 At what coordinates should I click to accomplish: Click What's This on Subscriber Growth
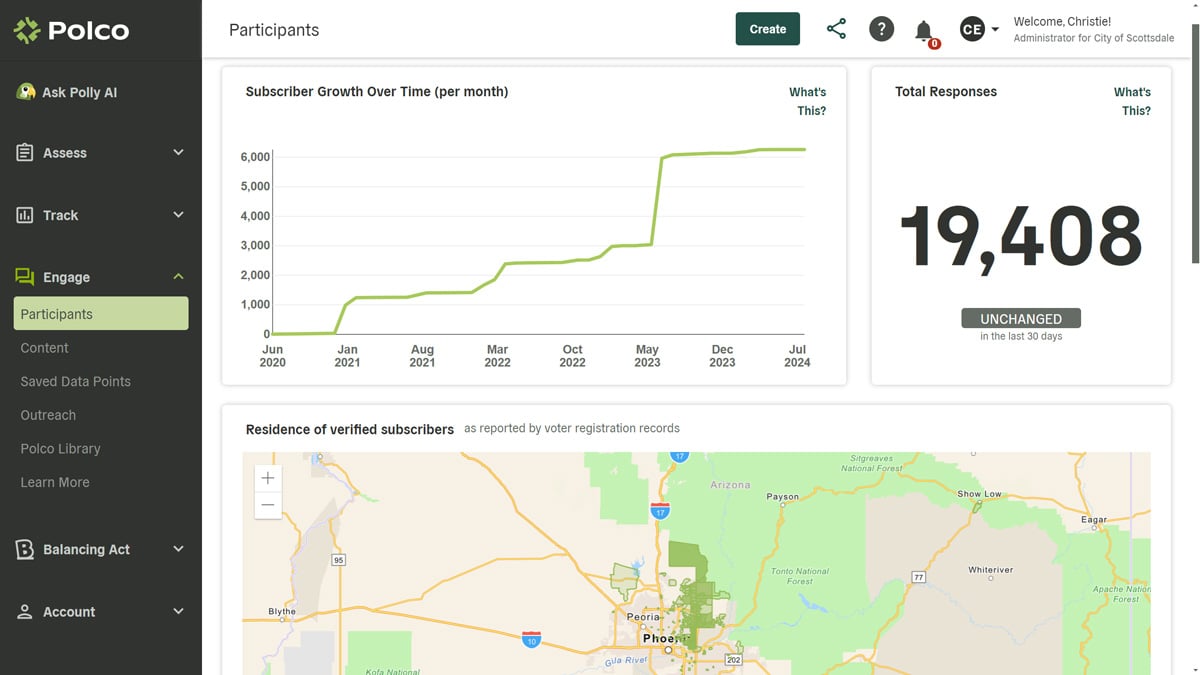tap(808, 101)
